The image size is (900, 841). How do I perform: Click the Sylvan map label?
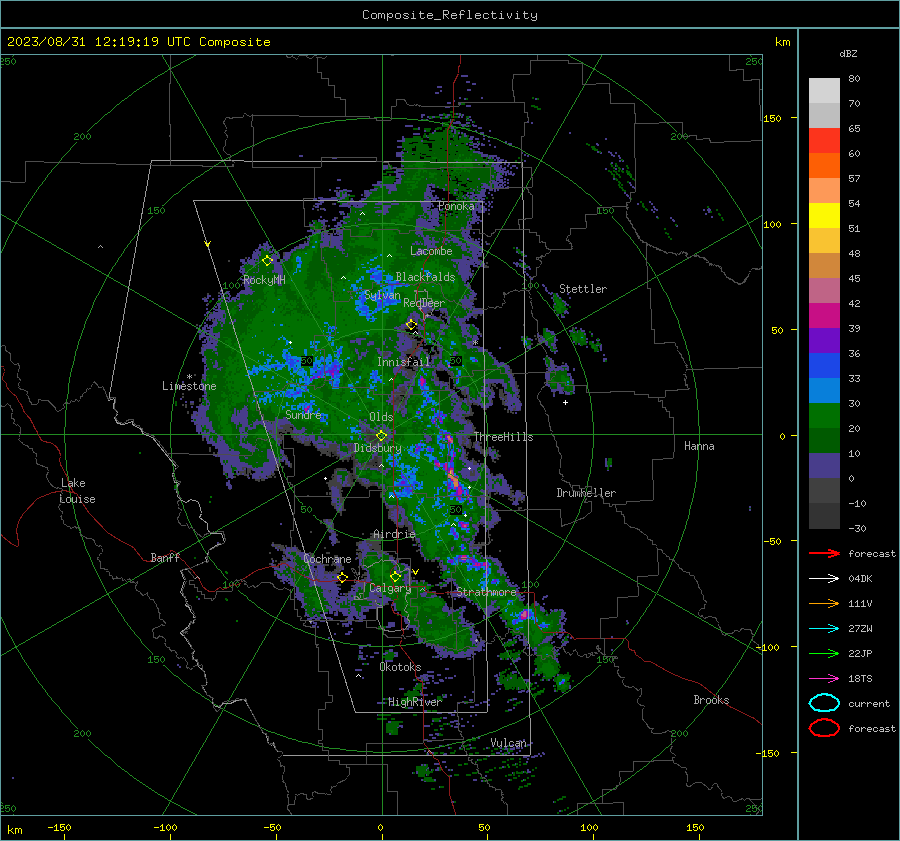click(x=382, y=295)
